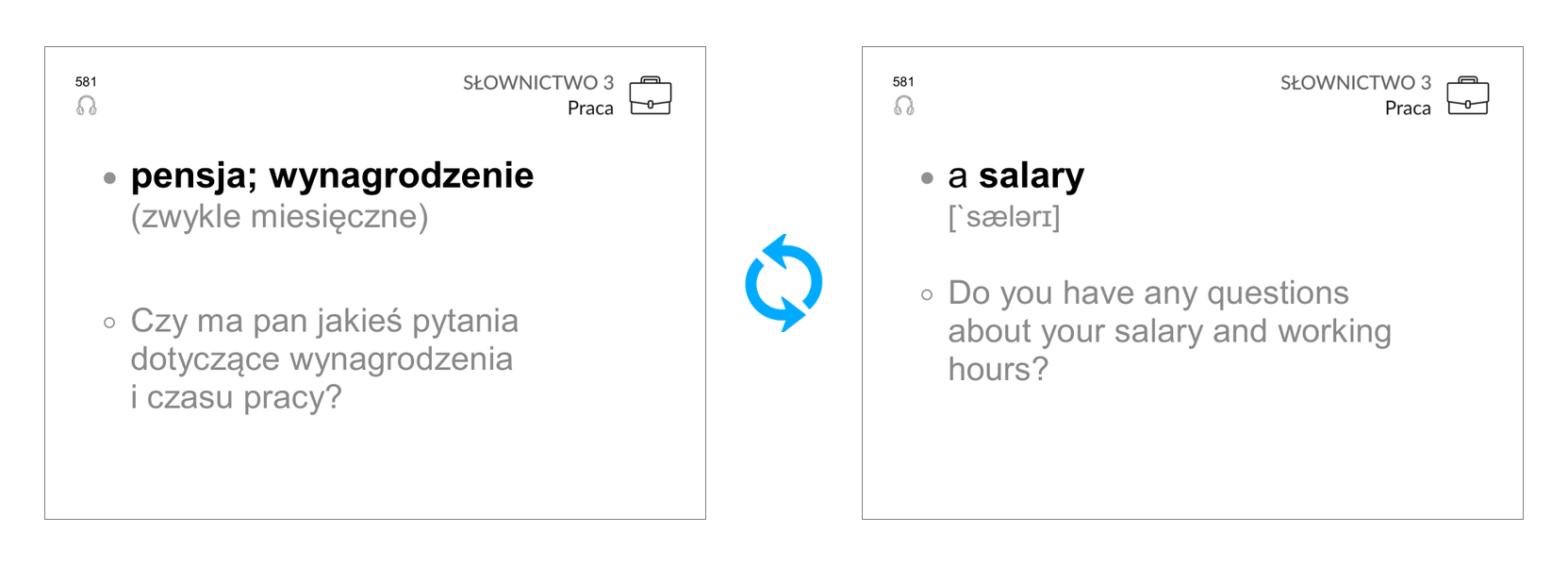1568x566 pixels.
Task: Click the briefcase icon on English card
Action: 1468,95
